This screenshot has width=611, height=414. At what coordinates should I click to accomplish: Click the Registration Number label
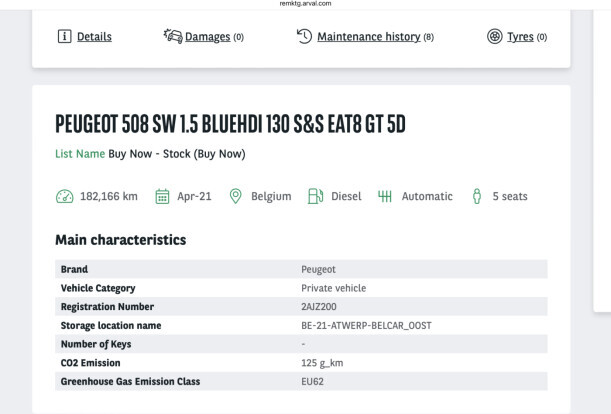pos(107,307)
